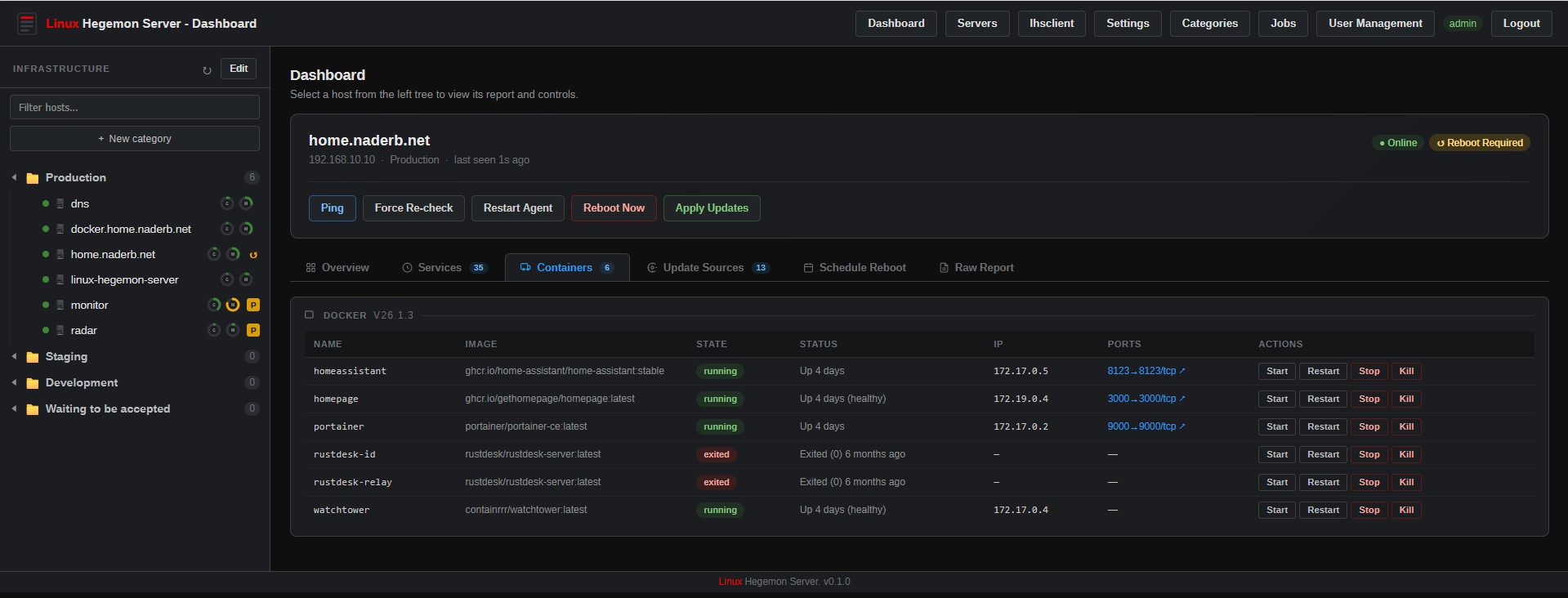Click the memory gauge for docker.home.naderb.net
Screen dimensions: 1568x598
(x=246, y=229)
